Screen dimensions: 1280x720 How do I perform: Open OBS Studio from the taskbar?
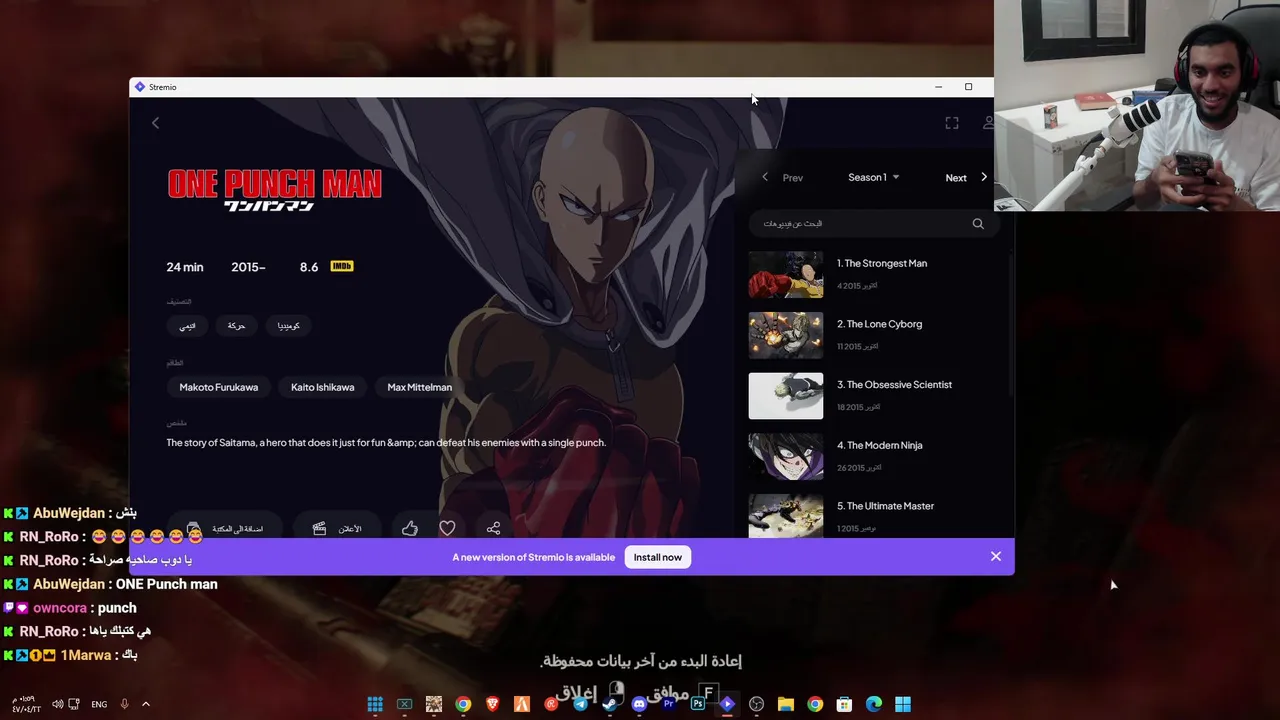pyautogui.click(x=756, y=704)
